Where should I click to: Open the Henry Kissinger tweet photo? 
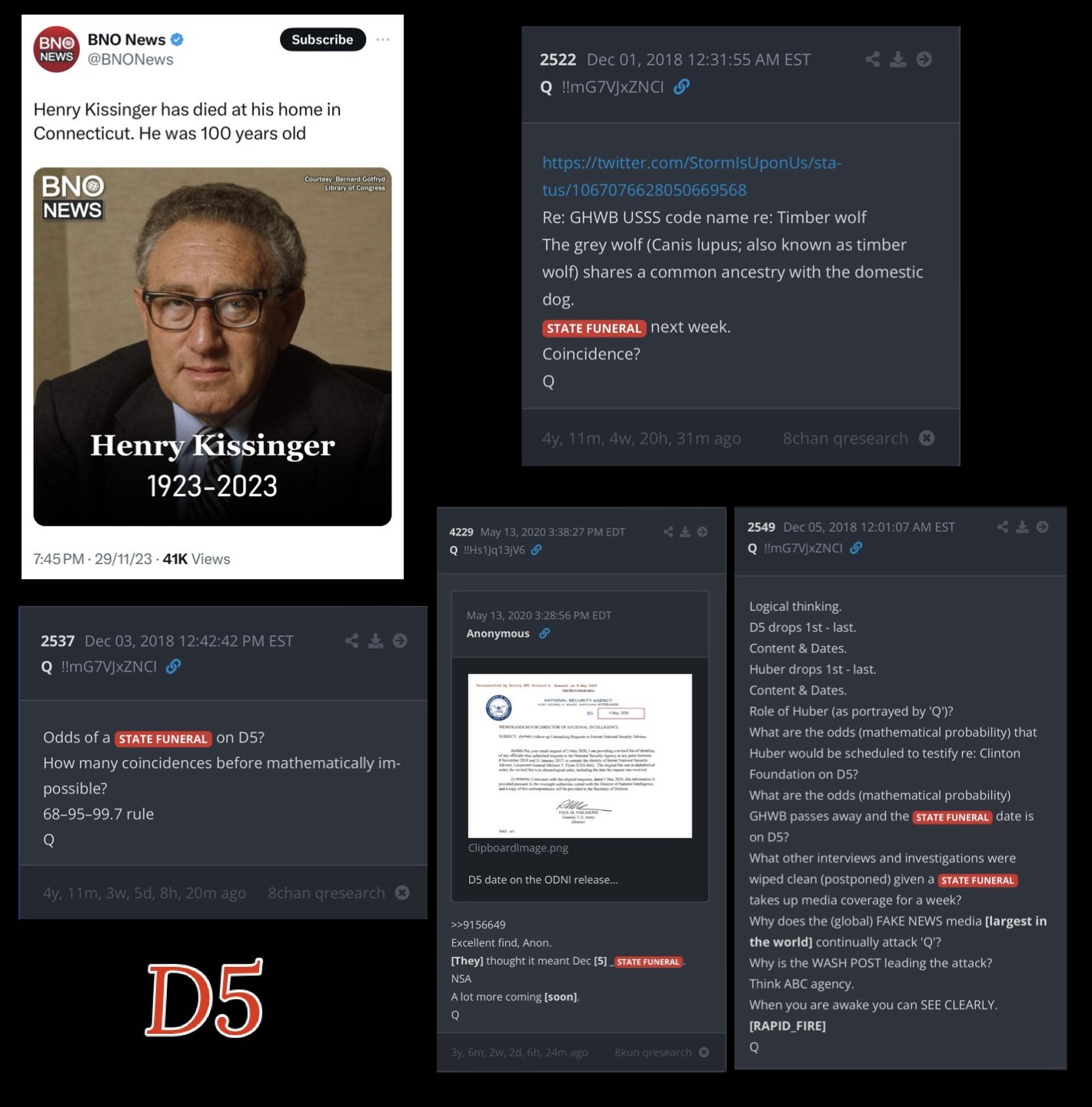(212, 347)
